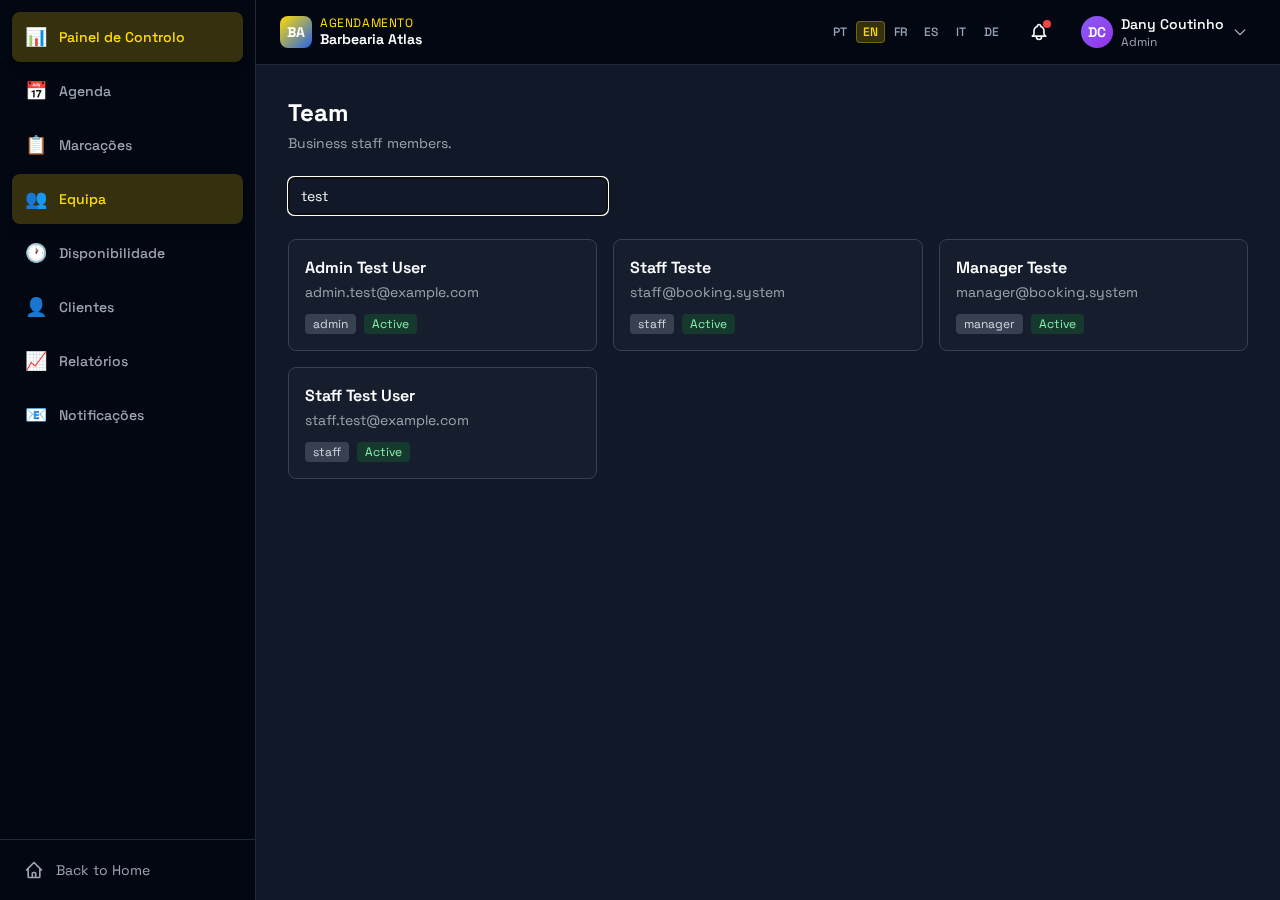Click the Dany Coutinho user name
The width and height of the screenshot is (1280, 900).
pos(1172,24)
